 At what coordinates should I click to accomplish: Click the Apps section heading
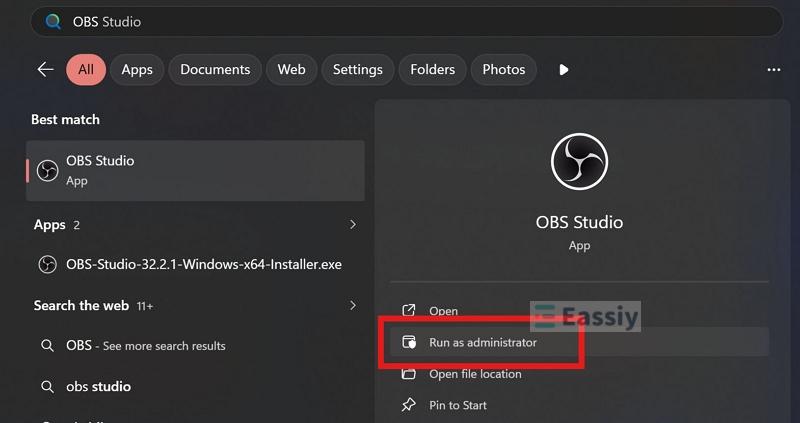click(x=49, y=225)
